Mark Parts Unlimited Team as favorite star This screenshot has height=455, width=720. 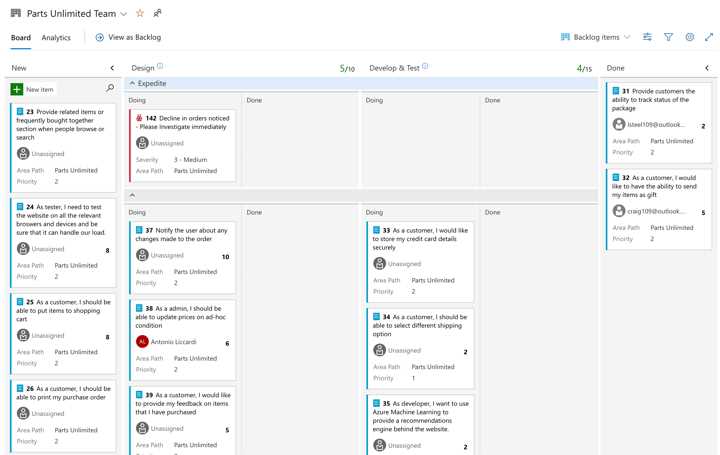(x=140, y=13)
